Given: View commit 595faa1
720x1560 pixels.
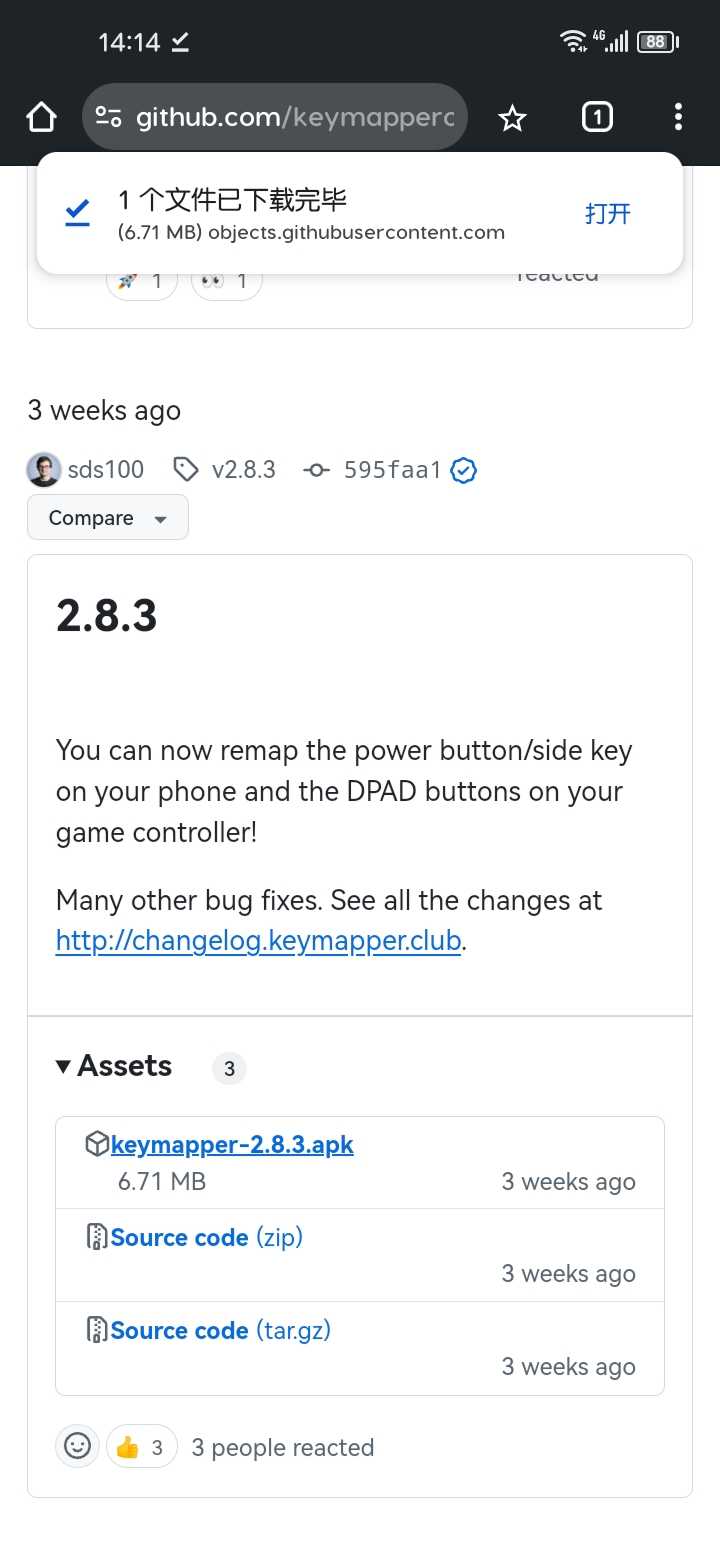Looking at the screenshot, I should (x=391, y=470).
